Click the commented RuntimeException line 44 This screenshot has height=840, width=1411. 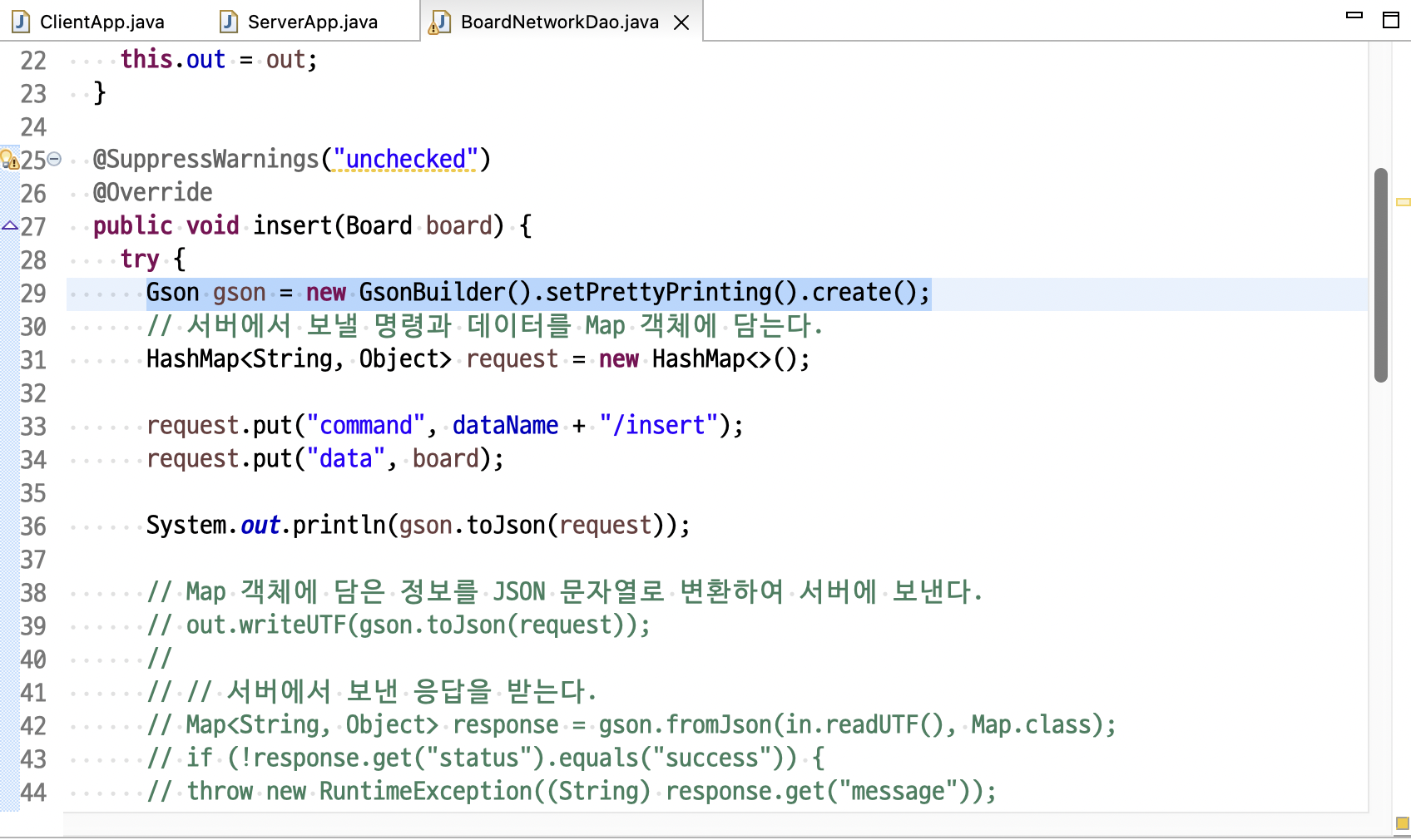click(572, 791)
